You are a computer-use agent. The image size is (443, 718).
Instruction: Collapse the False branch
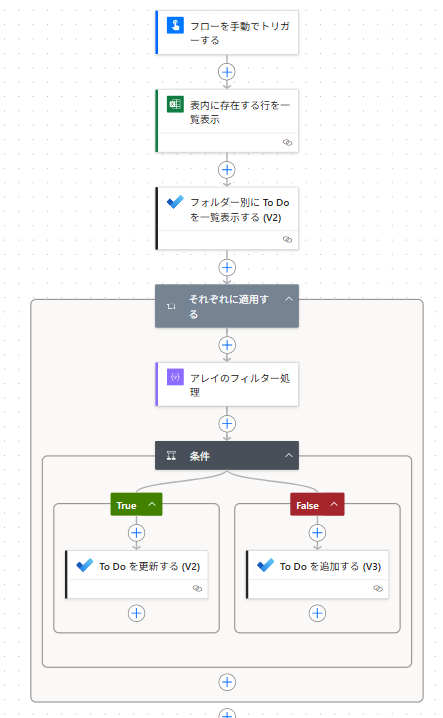point(334,504)
